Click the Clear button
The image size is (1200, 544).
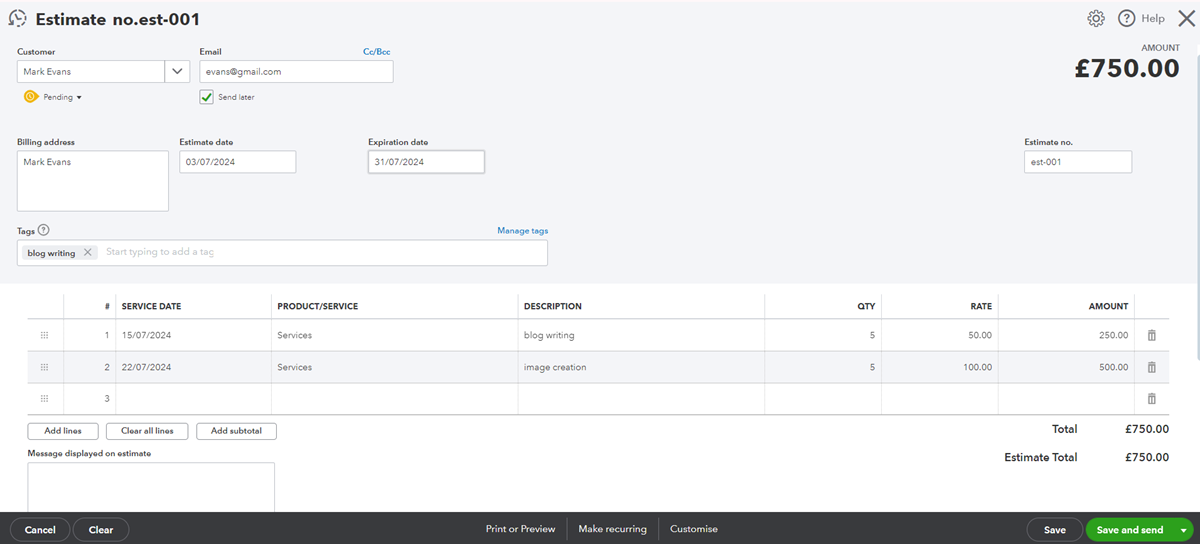[101, 530]
